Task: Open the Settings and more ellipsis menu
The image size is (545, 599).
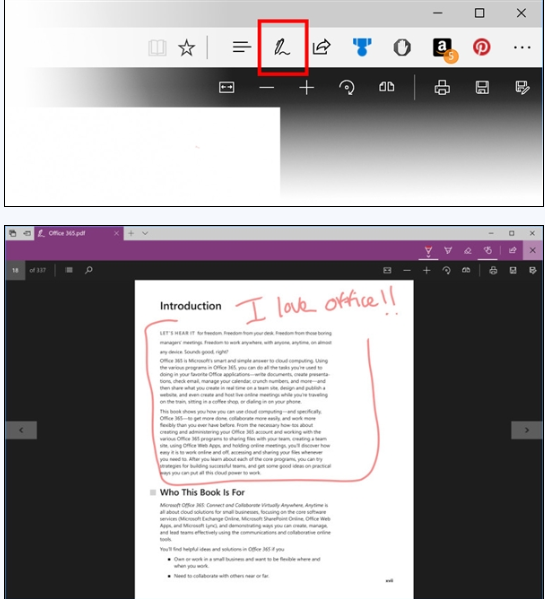Action: click(x=522, y=47)
